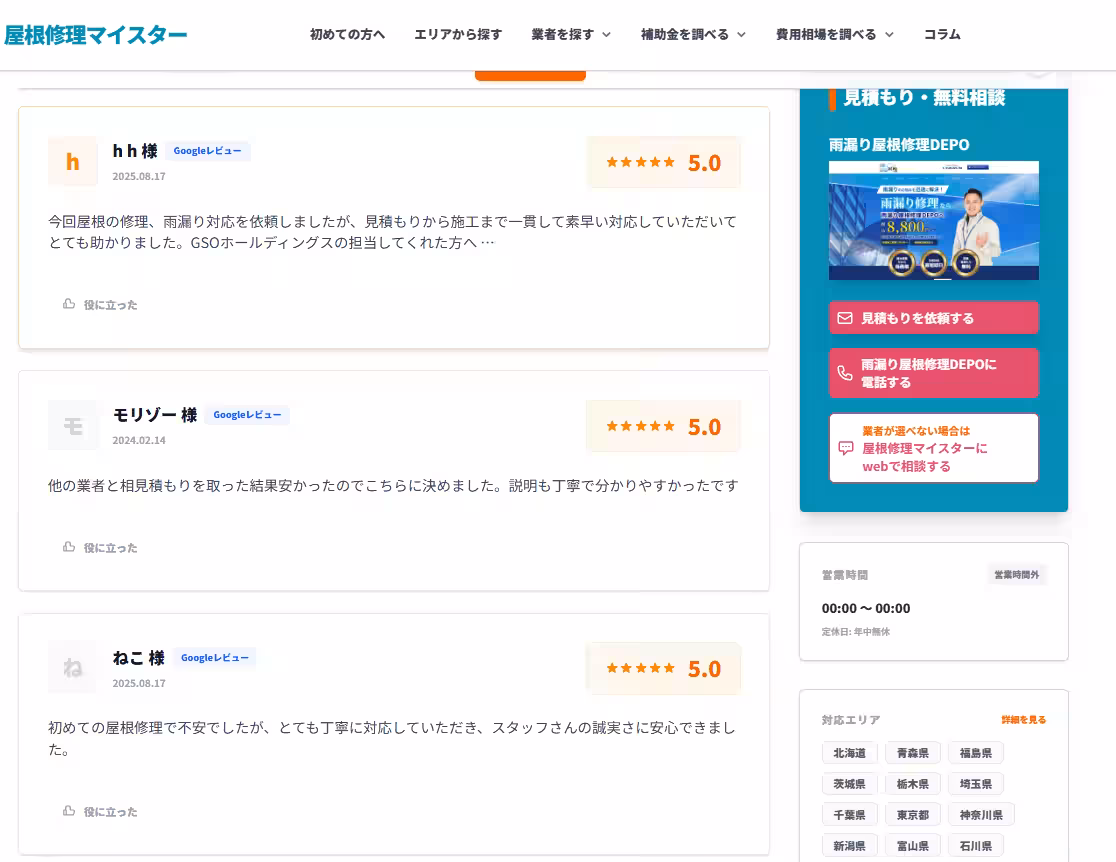Viewport: 1116px width, 862px height.
Task: Click the モリゾー review avatar icon
Action: [72, 425]
